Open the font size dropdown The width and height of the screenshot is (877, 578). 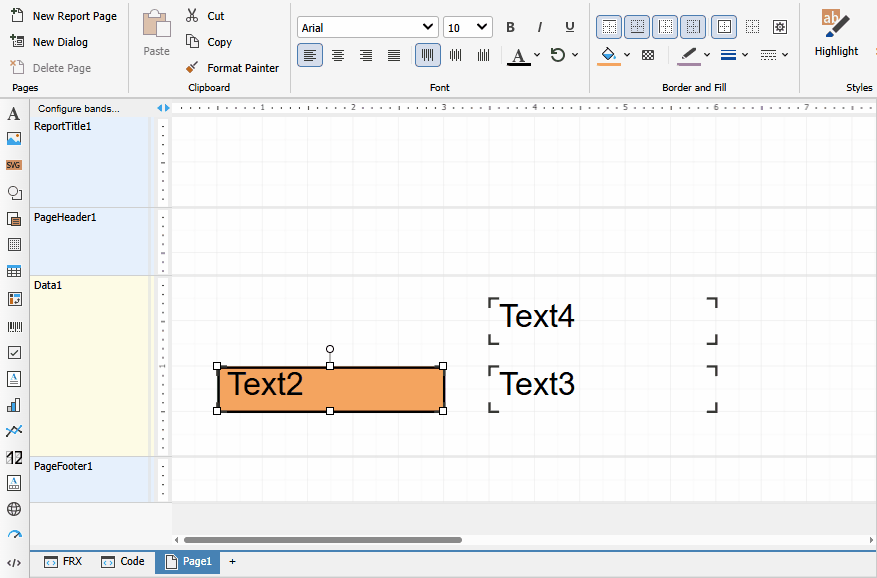pyautogui.click(x=468, y=27)
